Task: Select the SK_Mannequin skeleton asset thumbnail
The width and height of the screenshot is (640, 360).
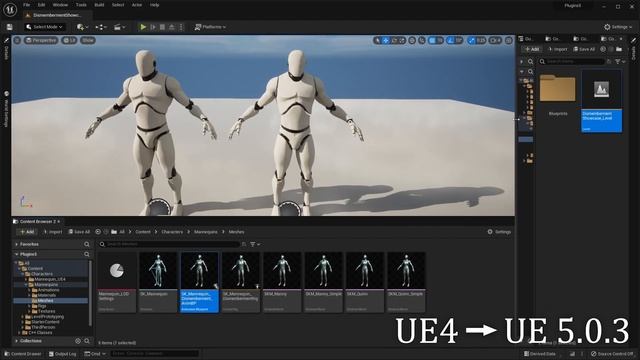Action: pos(158,282)
